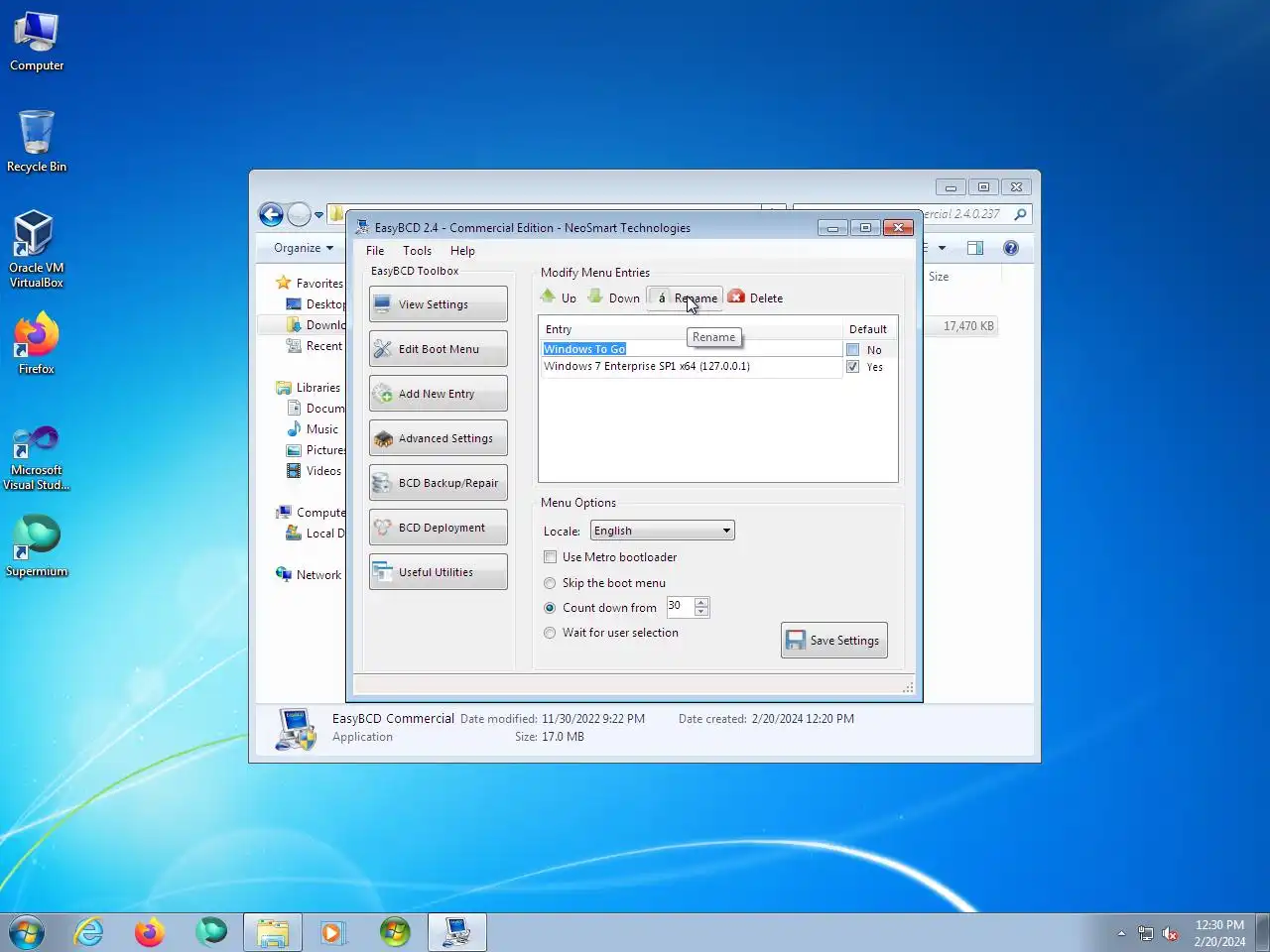The width and height of the screenshot is (1270, 952).
Task: Launch Microsoft Visual Studio shortcut
Action: 37,458
